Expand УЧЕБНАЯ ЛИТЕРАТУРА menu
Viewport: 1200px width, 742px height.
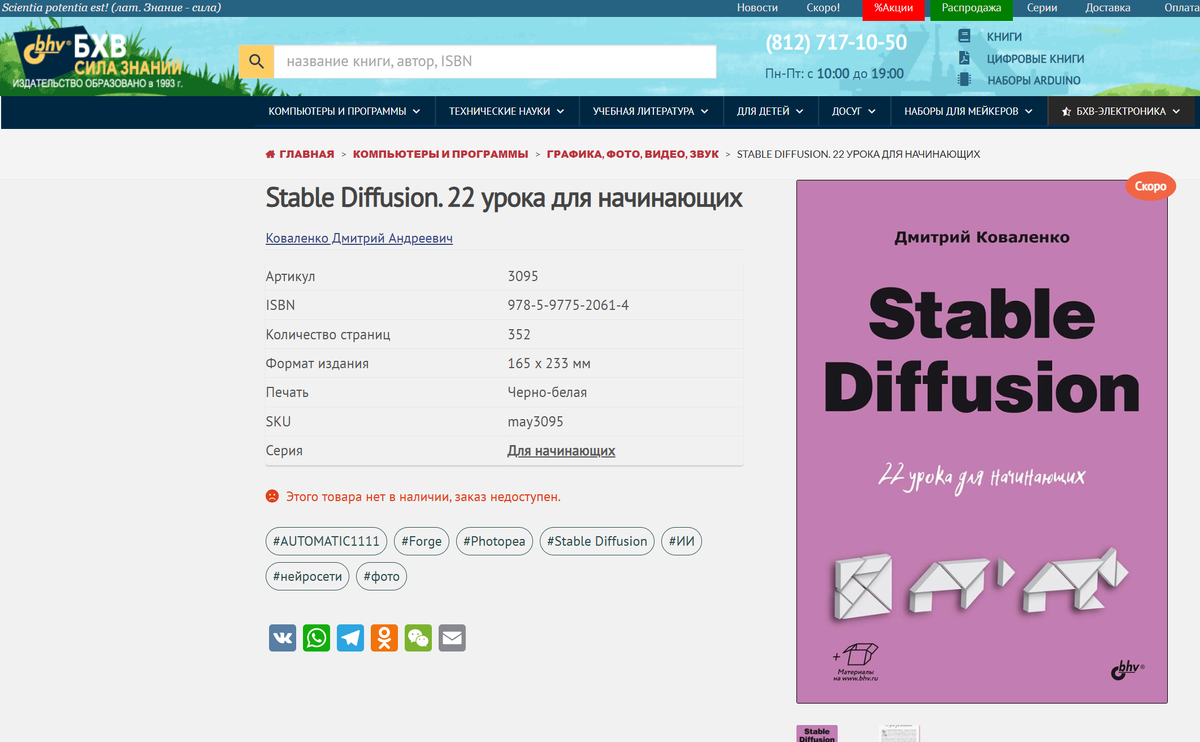tap(651, 112)
